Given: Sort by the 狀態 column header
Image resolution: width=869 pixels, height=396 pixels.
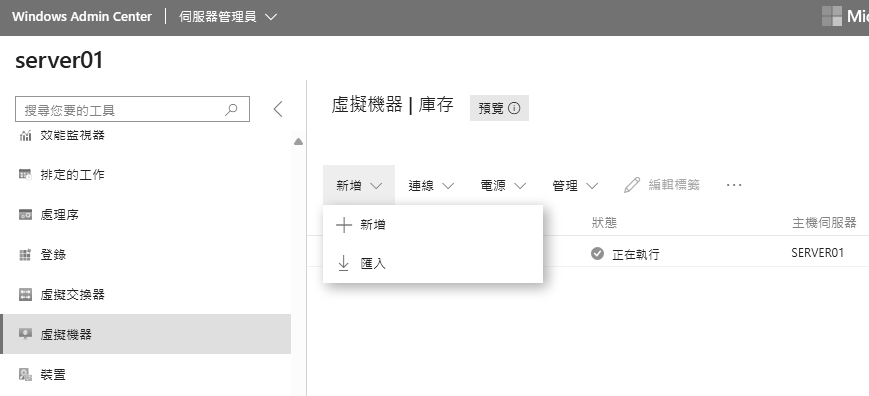Looking at the screenshot, I should 604,223.
